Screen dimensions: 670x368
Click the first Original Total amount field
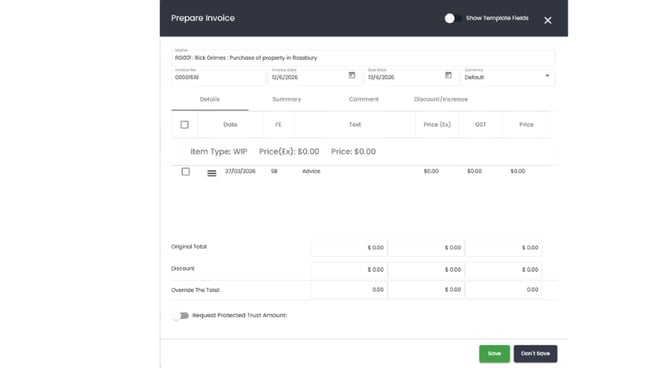pyautogui.click(x=349, y=248)
